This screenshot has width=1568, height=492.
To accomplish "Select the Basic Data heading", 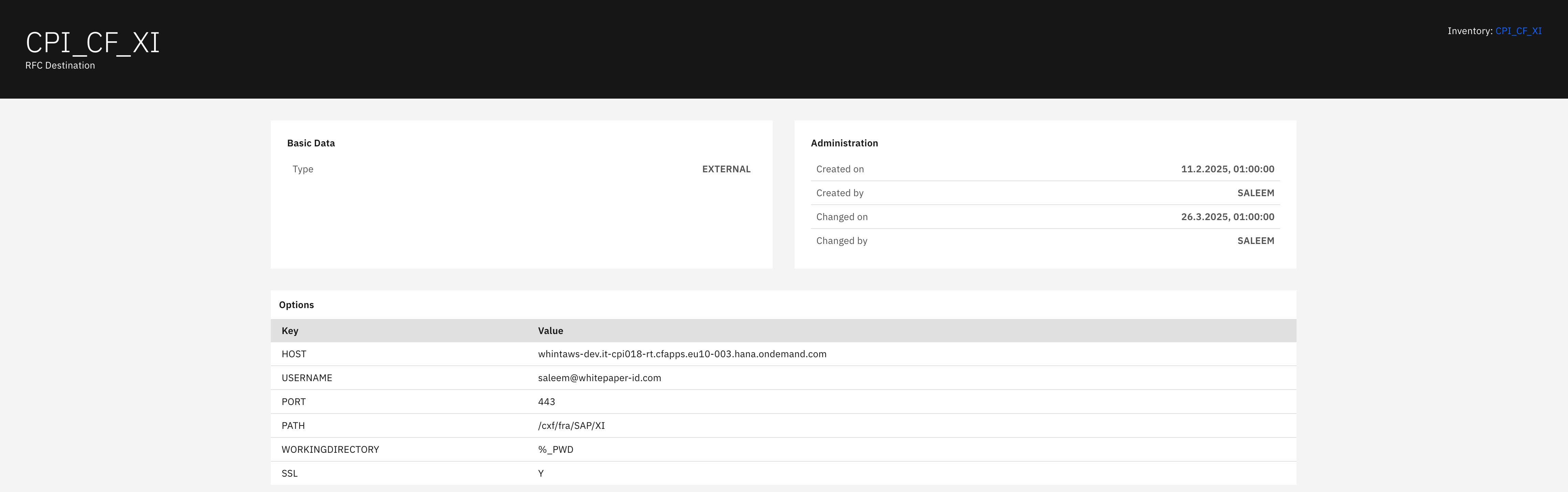I will [311, 143].
